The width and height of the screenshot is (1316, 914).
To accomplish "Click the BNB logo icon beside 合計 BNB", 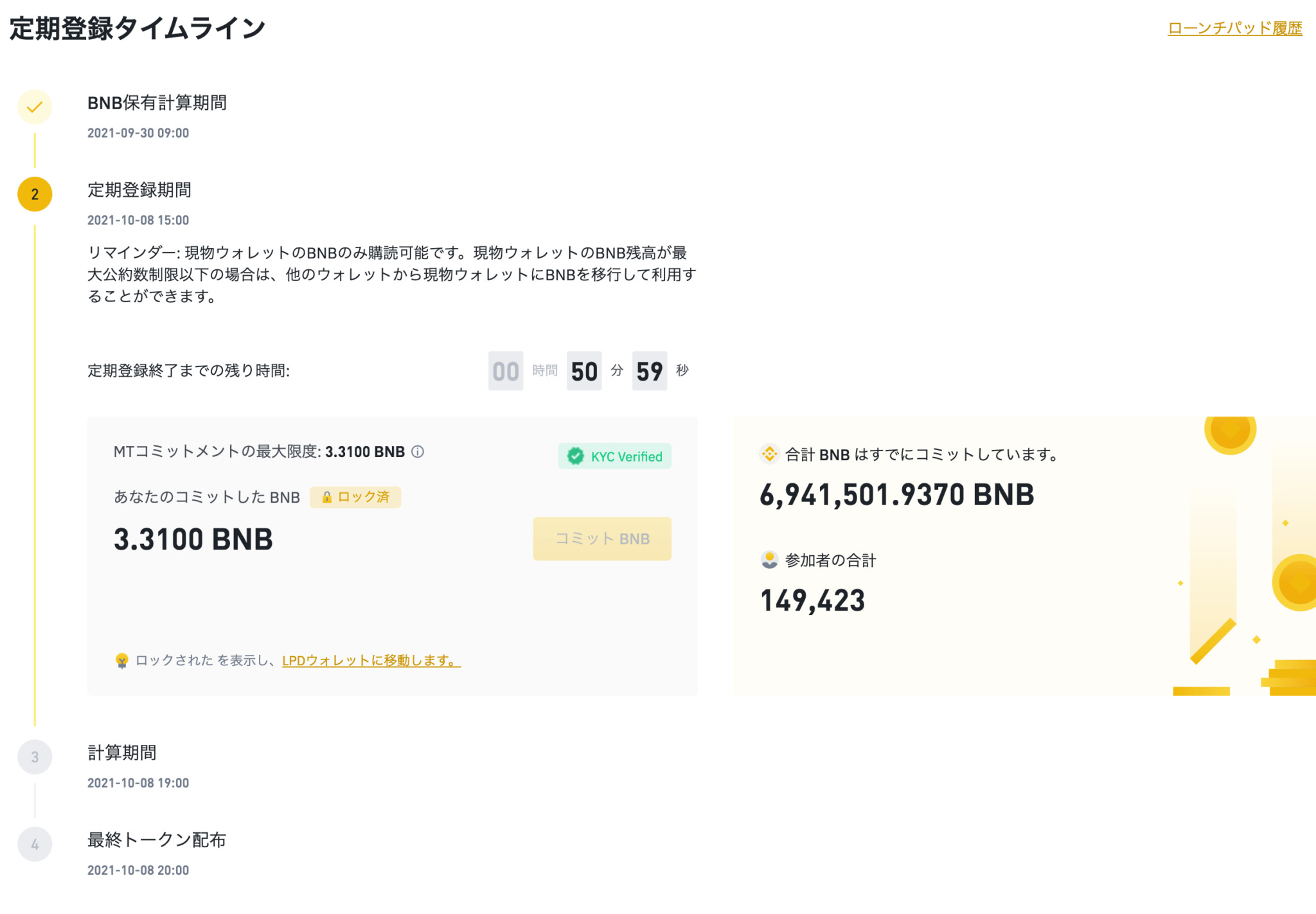I will point(769,454).
